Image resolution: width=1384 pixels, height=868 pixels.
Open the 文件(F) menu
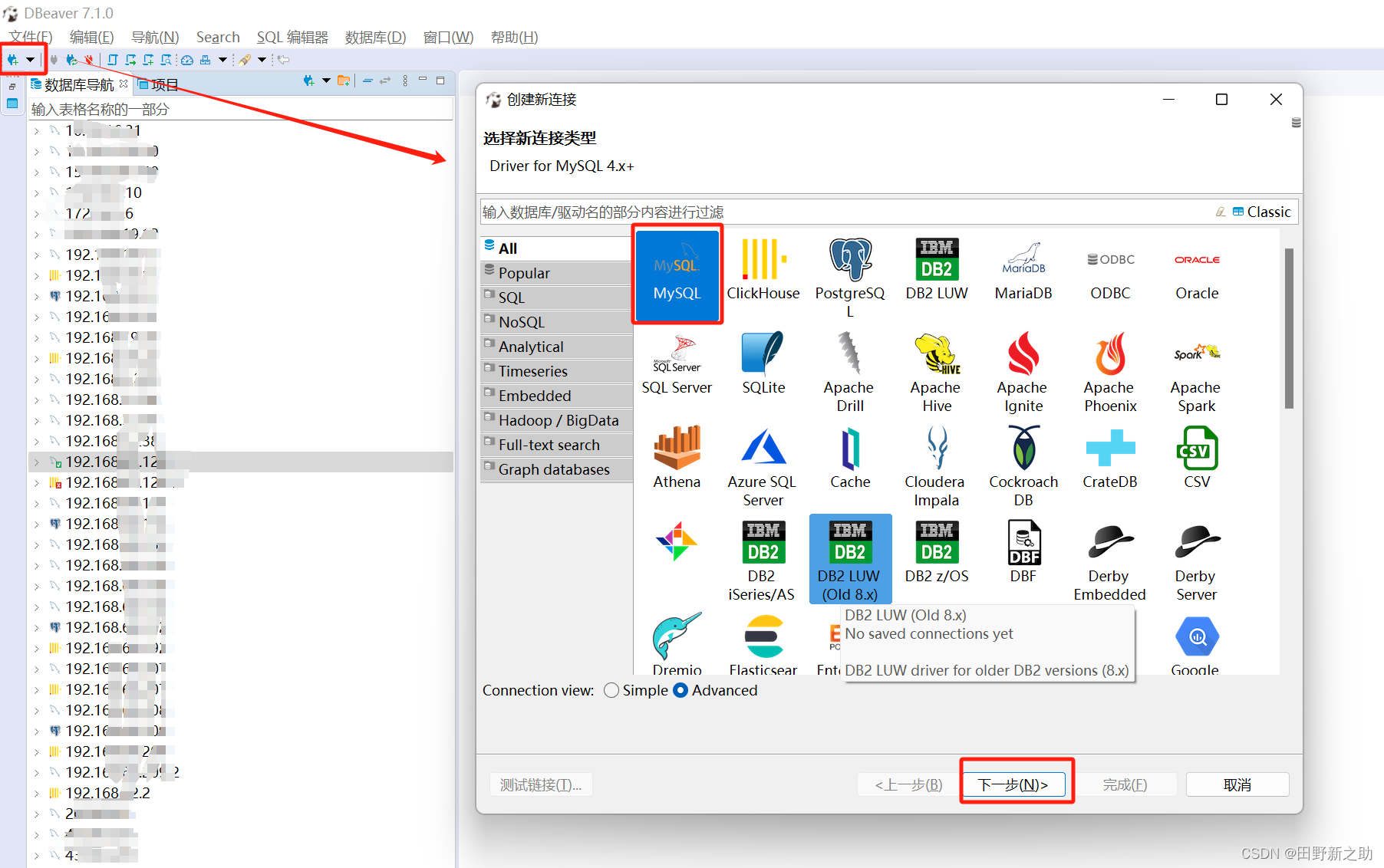point(31,37)
